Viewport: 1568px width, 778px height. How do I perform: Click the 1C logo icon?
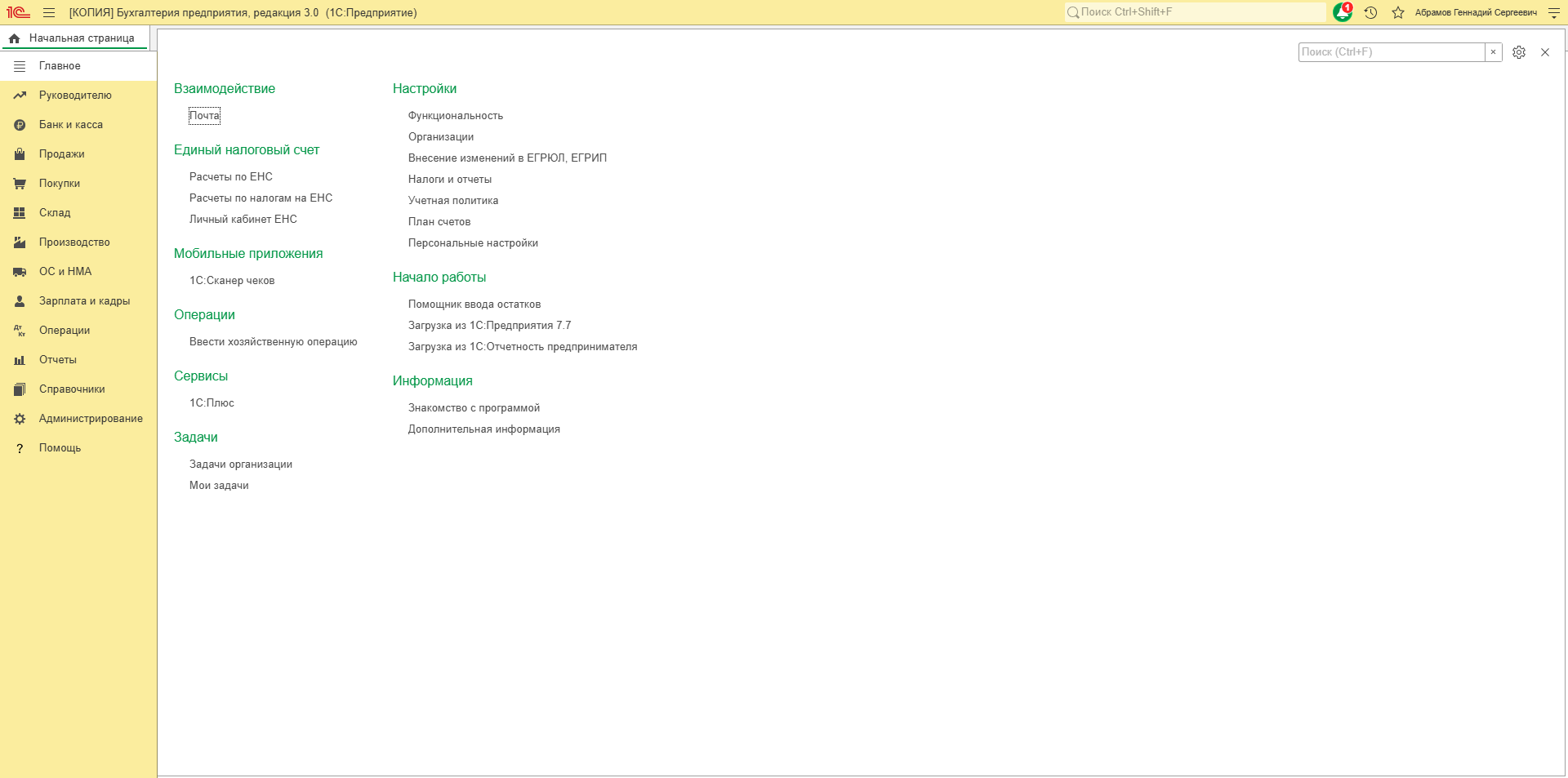tap(18, 12)
